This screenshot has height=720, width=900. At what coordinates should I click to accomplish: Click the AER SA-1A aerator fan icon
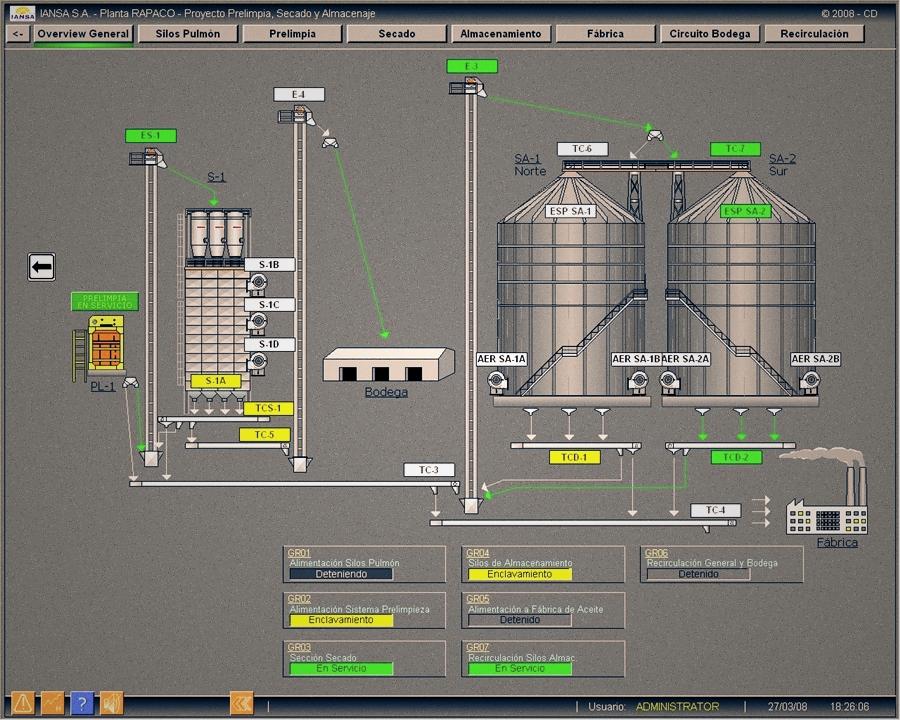tap(496, 381)
